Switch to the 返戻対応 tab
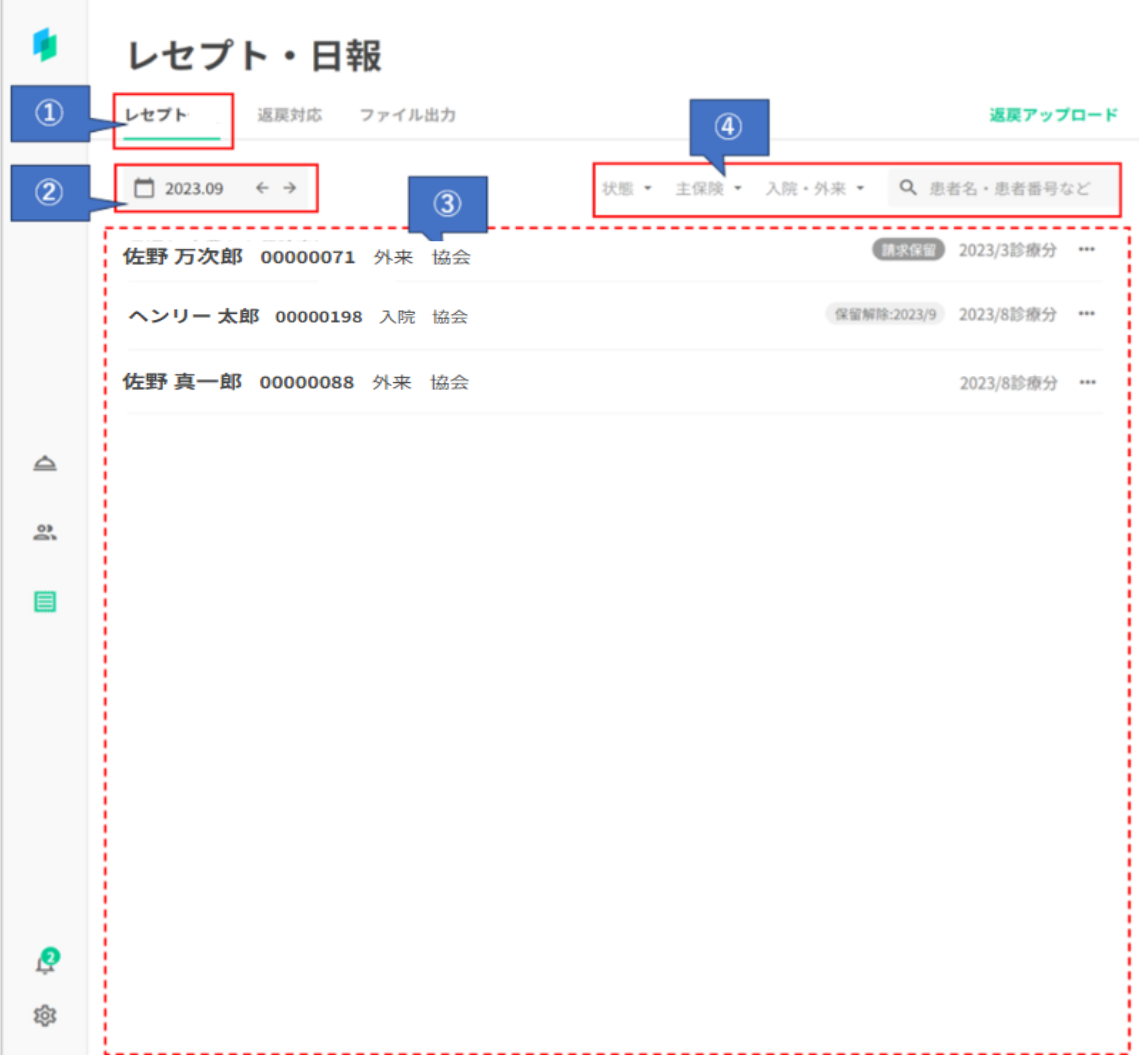Screen dimensions: 1139x1055 tap(289, 115)
